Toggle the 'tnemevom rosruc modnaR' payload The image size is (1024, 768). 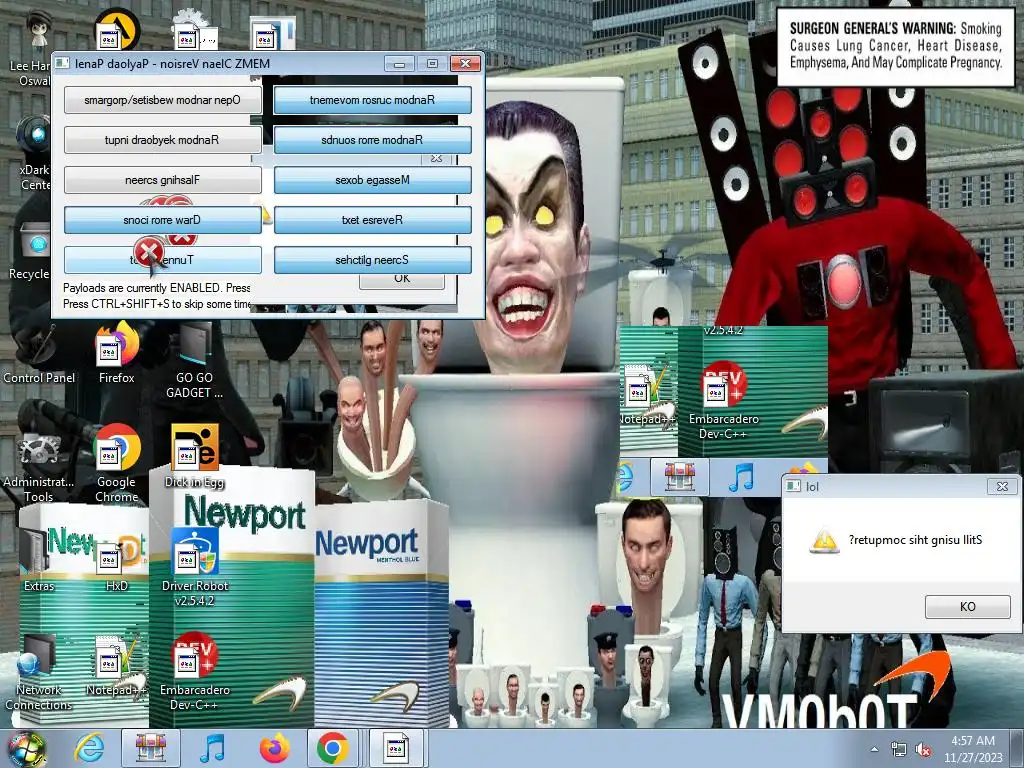372,100
